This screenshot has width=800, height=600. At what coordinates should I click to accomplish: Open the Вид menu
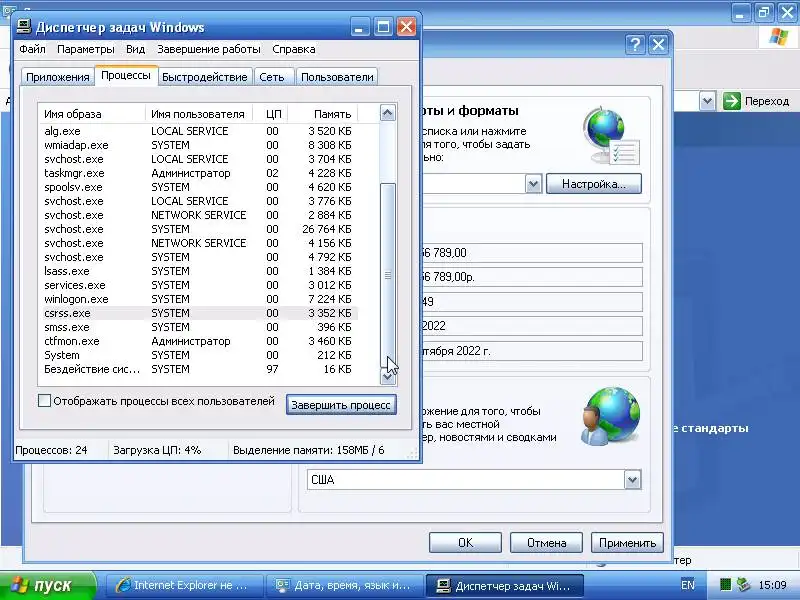click(x=135, y=49)
